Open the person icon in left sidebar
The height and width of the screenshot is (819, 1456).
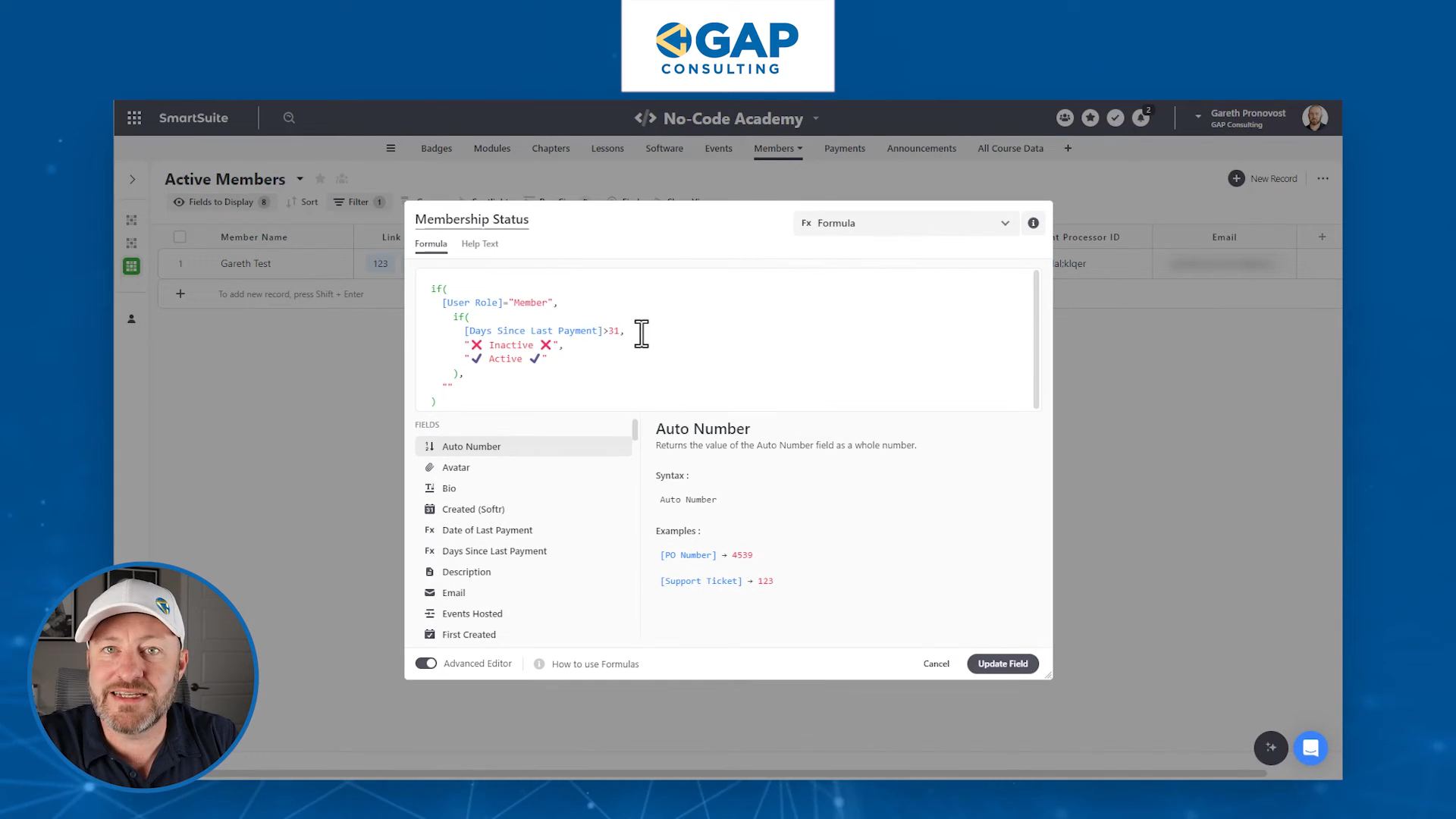(131, 318)
